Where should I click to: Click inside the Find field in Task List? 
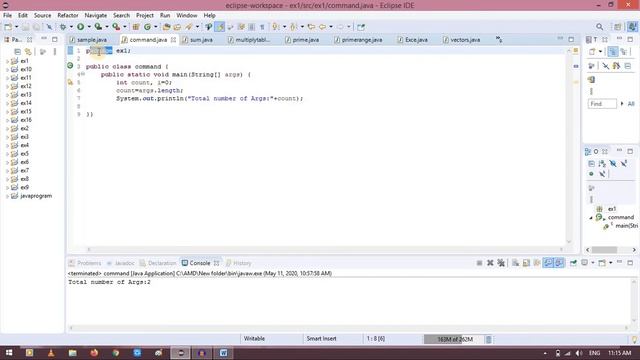coord(602,104)
